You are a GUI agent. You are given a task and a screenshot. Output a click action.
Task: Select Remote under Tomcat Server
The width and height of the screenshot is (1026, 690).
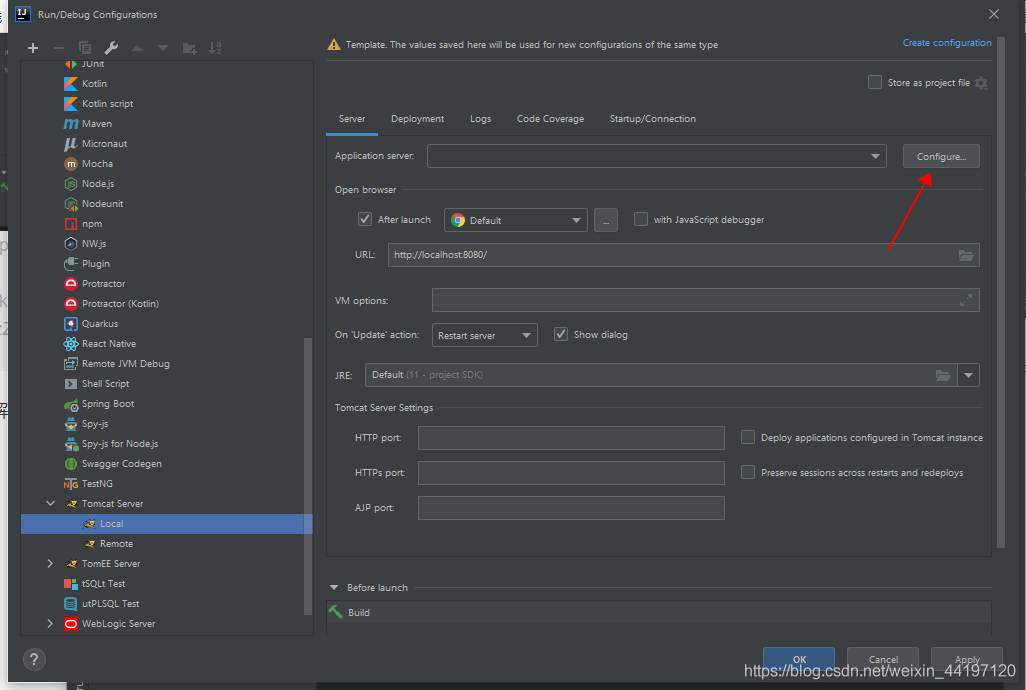[116, 544]
